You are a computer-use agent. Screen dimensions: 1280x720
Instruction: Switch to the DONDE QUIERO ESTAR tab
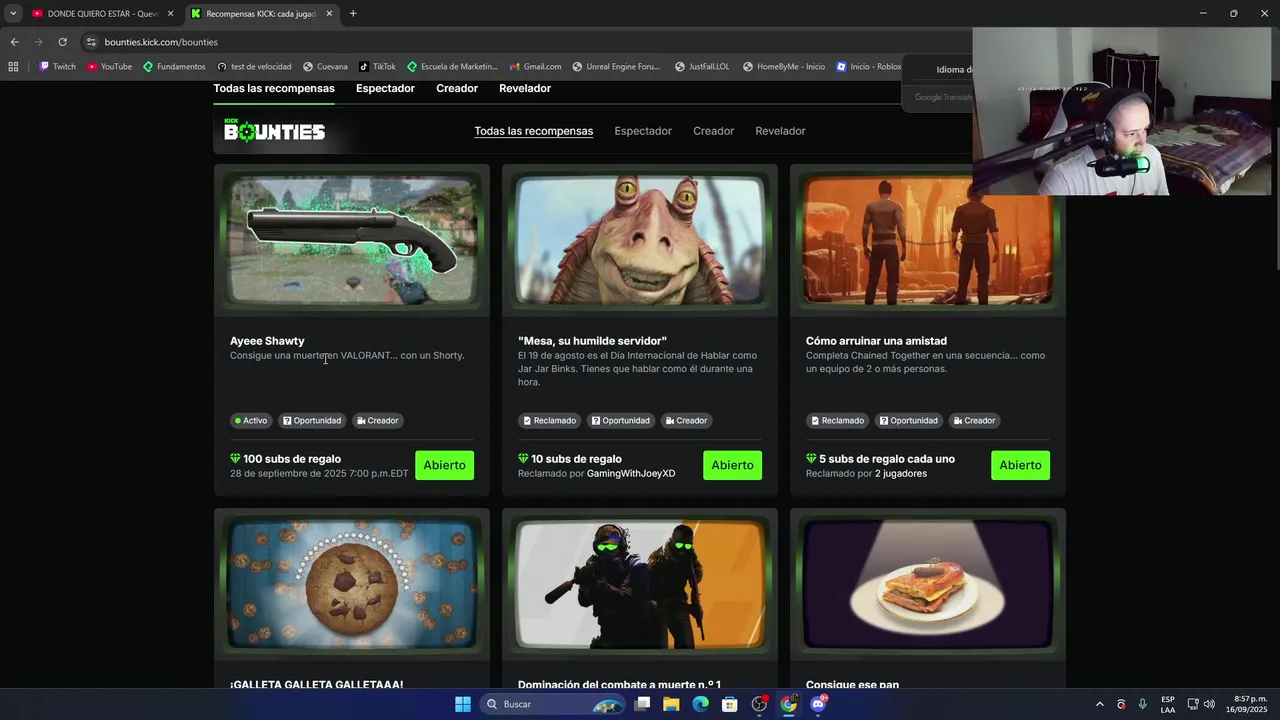104,14
